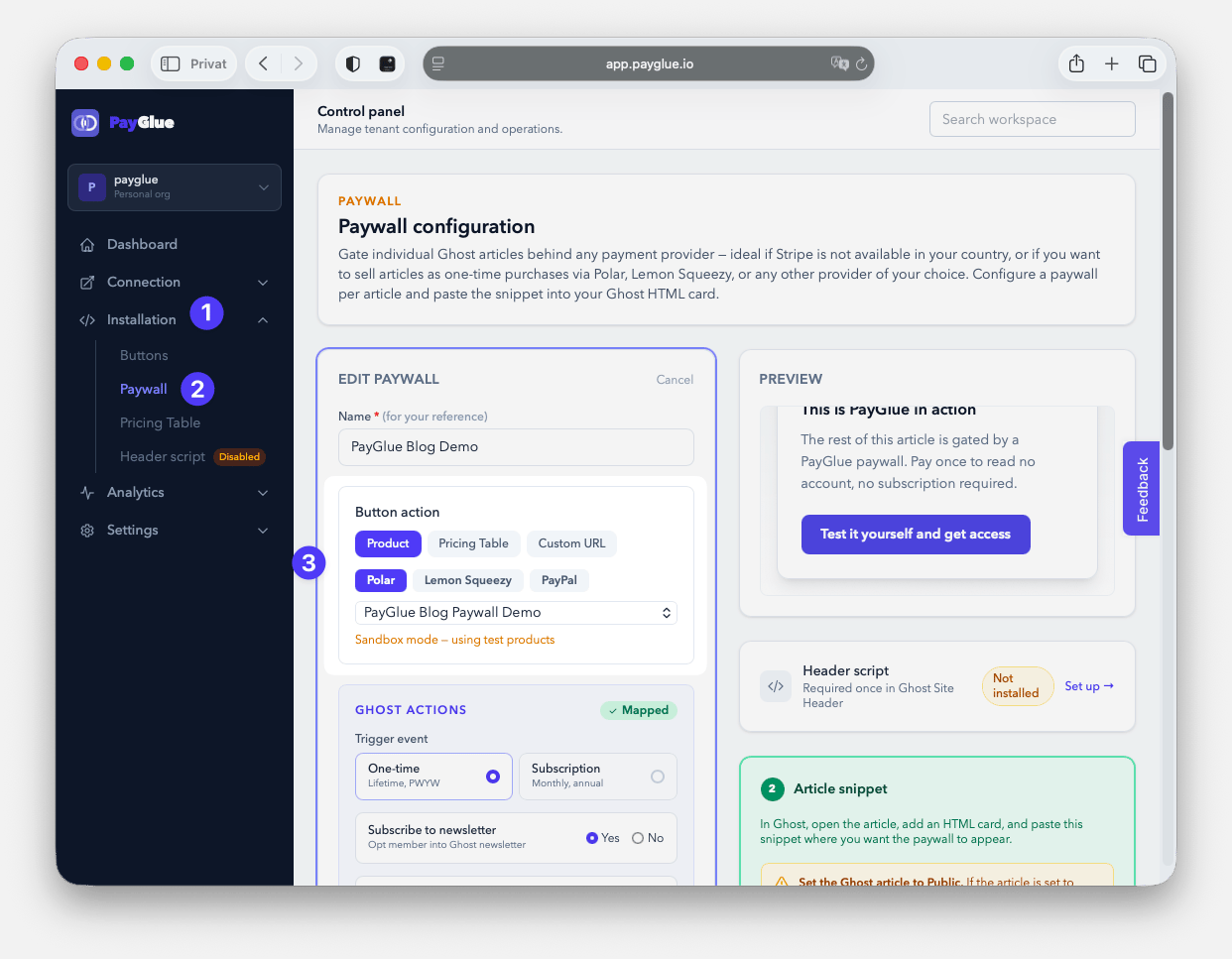Click the Header script code icon
The image size is (1232, 959).
click(776, 686)
